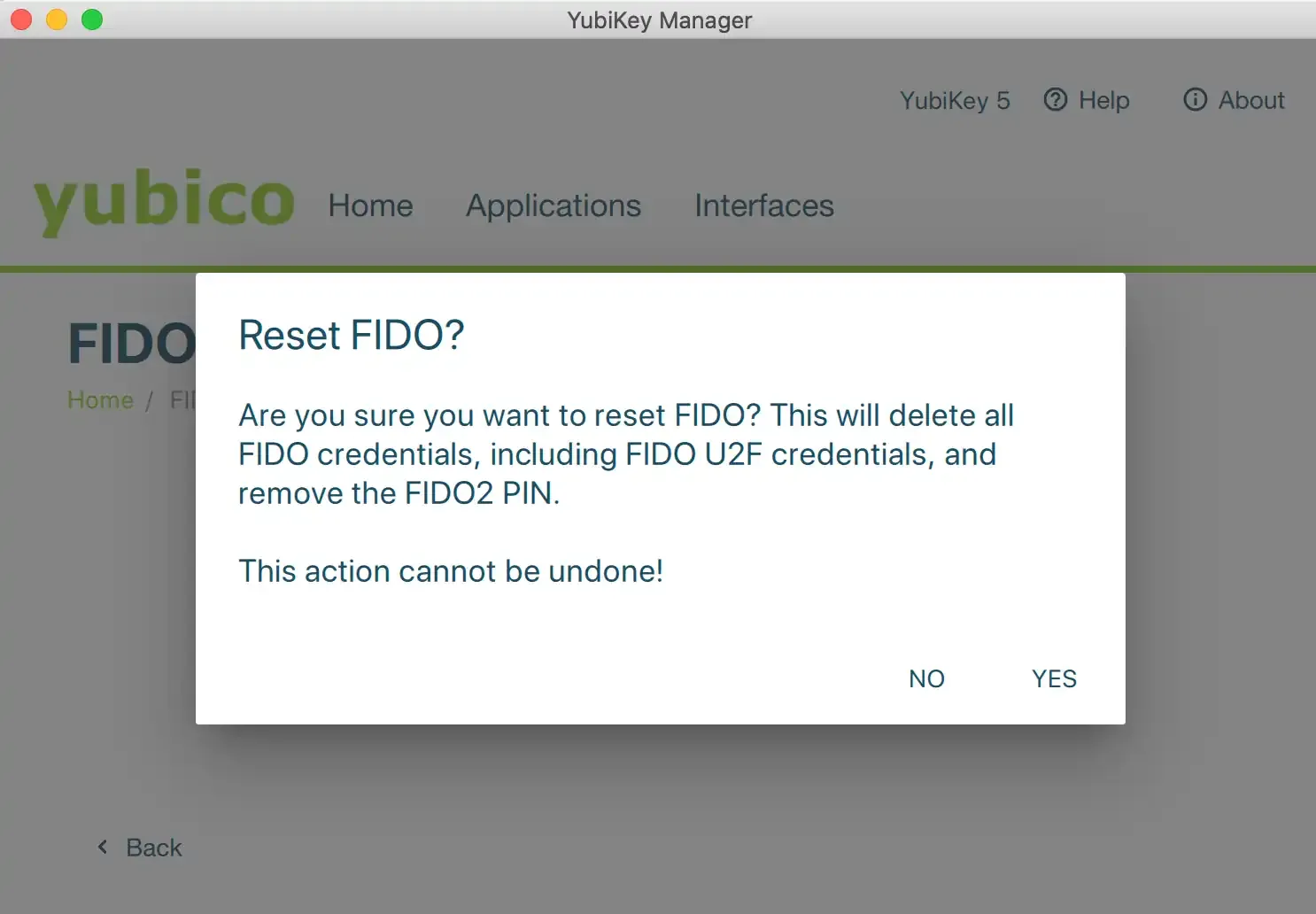Click the About info circle icon
The image size is (1316, 914).
1196,100
